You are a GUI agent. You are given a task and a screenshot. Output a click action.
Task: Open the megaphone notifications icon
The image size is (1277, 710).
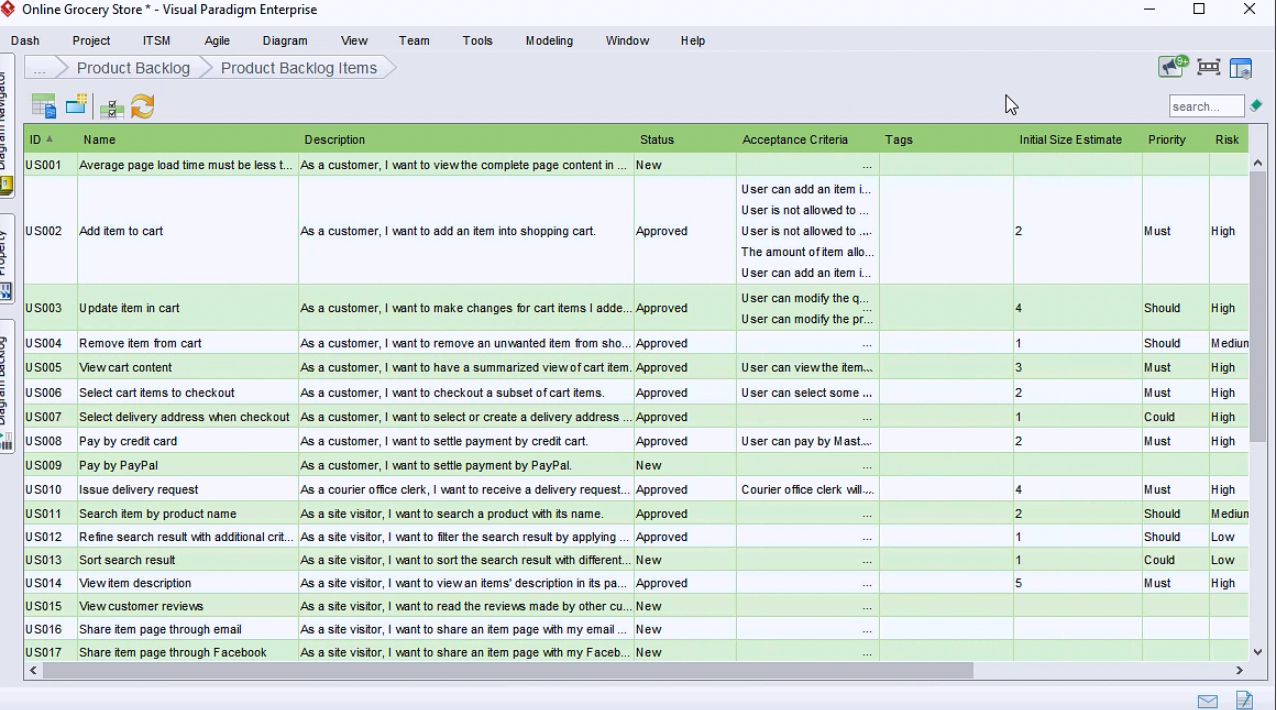tap(1173, 66)
